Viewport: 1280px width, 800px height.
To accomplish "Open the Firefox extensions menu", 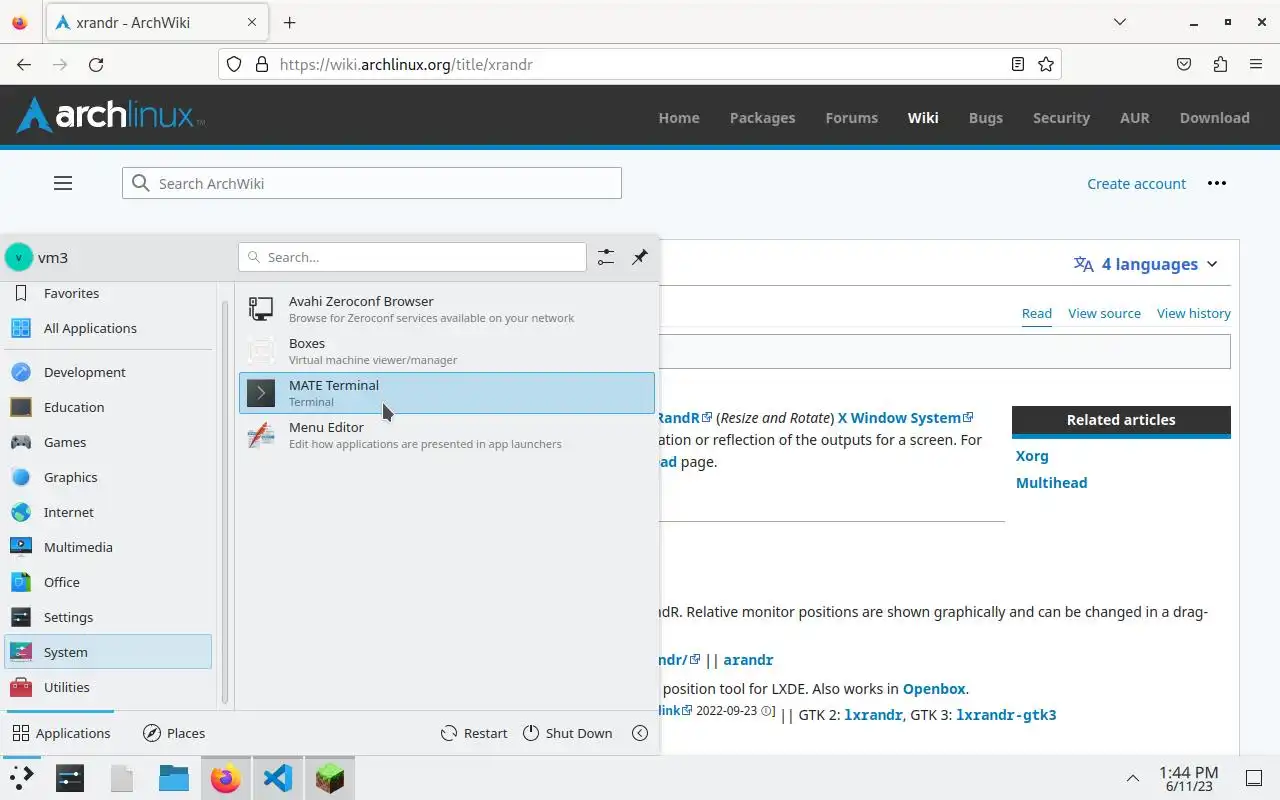I will click(1220, 64).
